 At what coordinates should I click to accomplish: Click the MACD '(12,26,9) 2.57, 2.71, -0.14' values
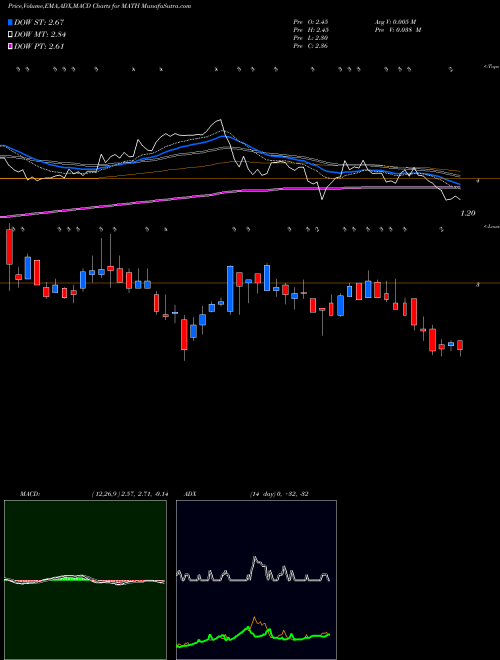[x=129, y=494]
